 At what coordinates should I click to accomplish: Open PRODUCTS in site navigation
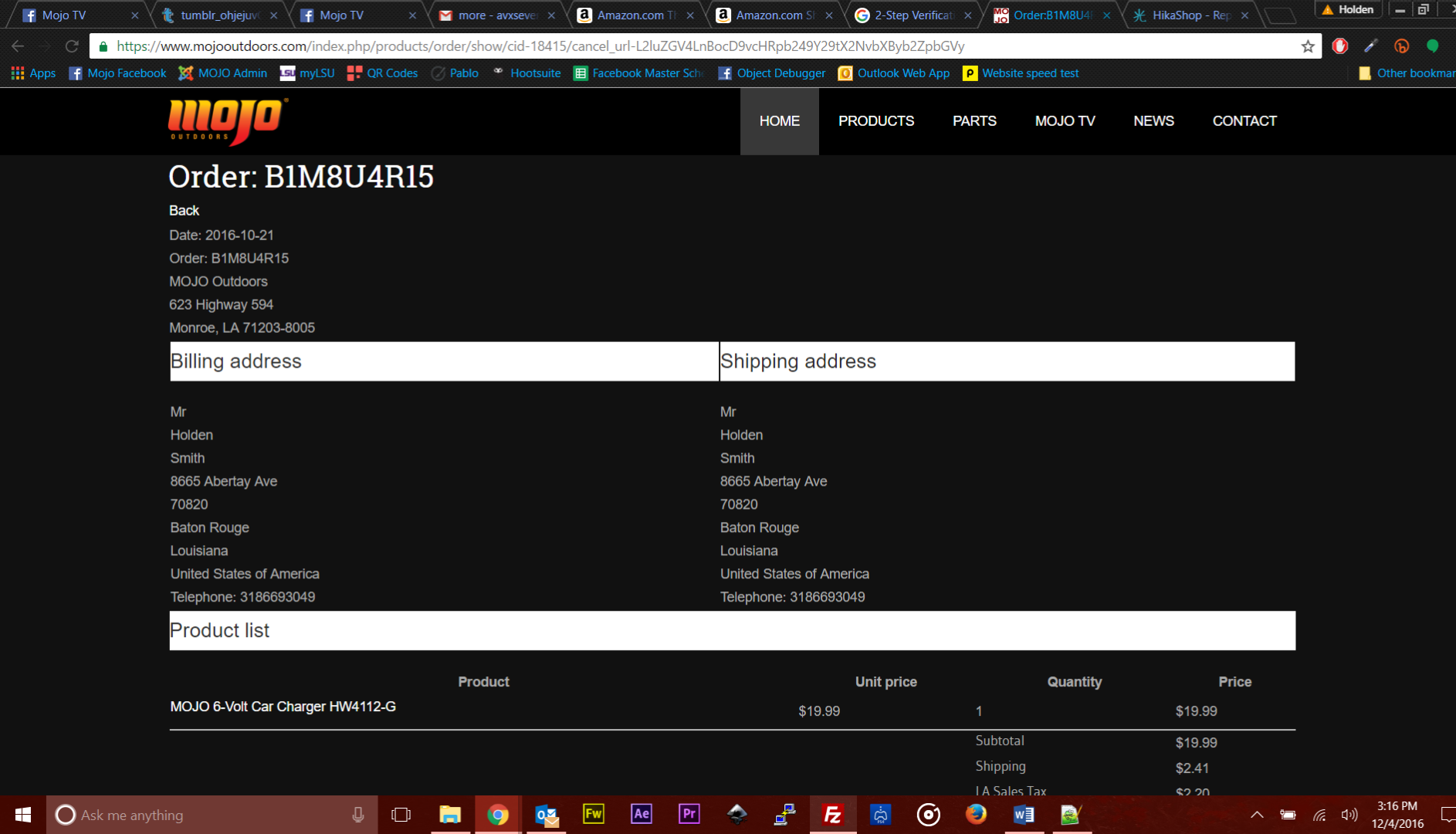click(x=876, y=121)
